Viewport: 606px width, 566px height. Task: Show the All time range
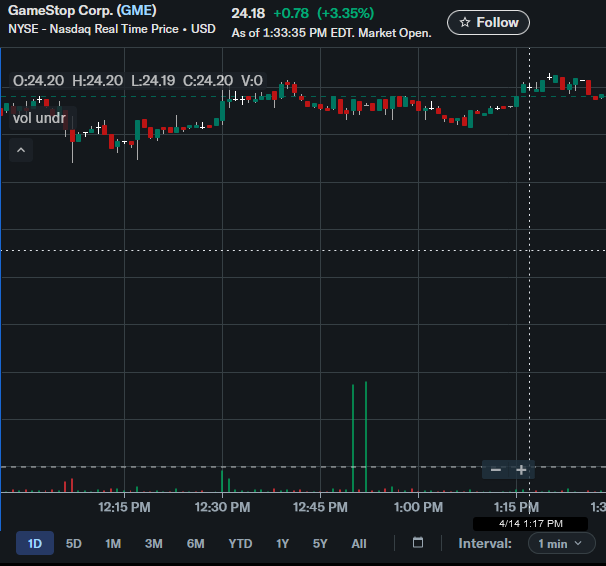tap(359, 544)
